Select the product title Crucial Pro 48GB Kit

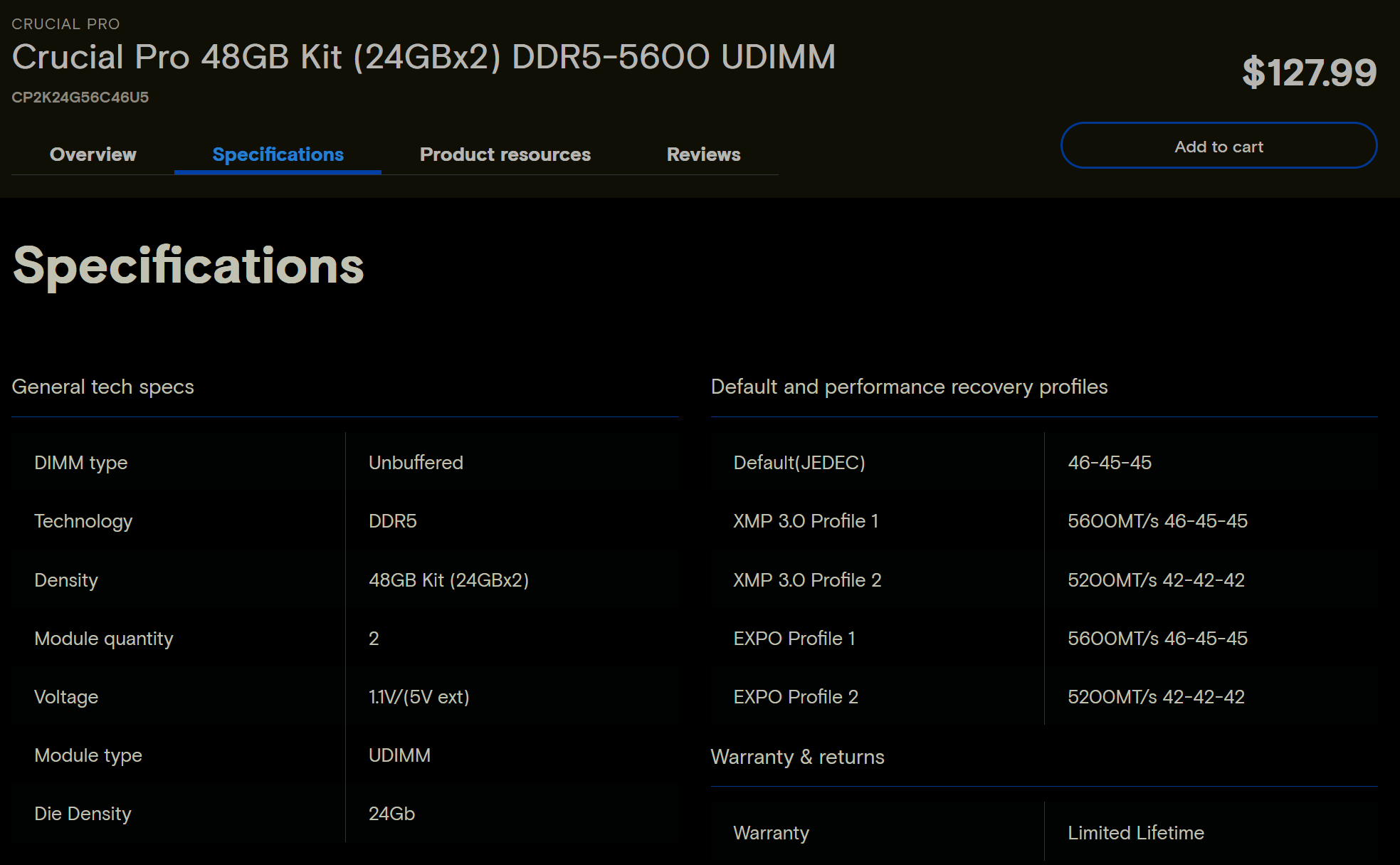pyautogui.click(x=423, y=57)
